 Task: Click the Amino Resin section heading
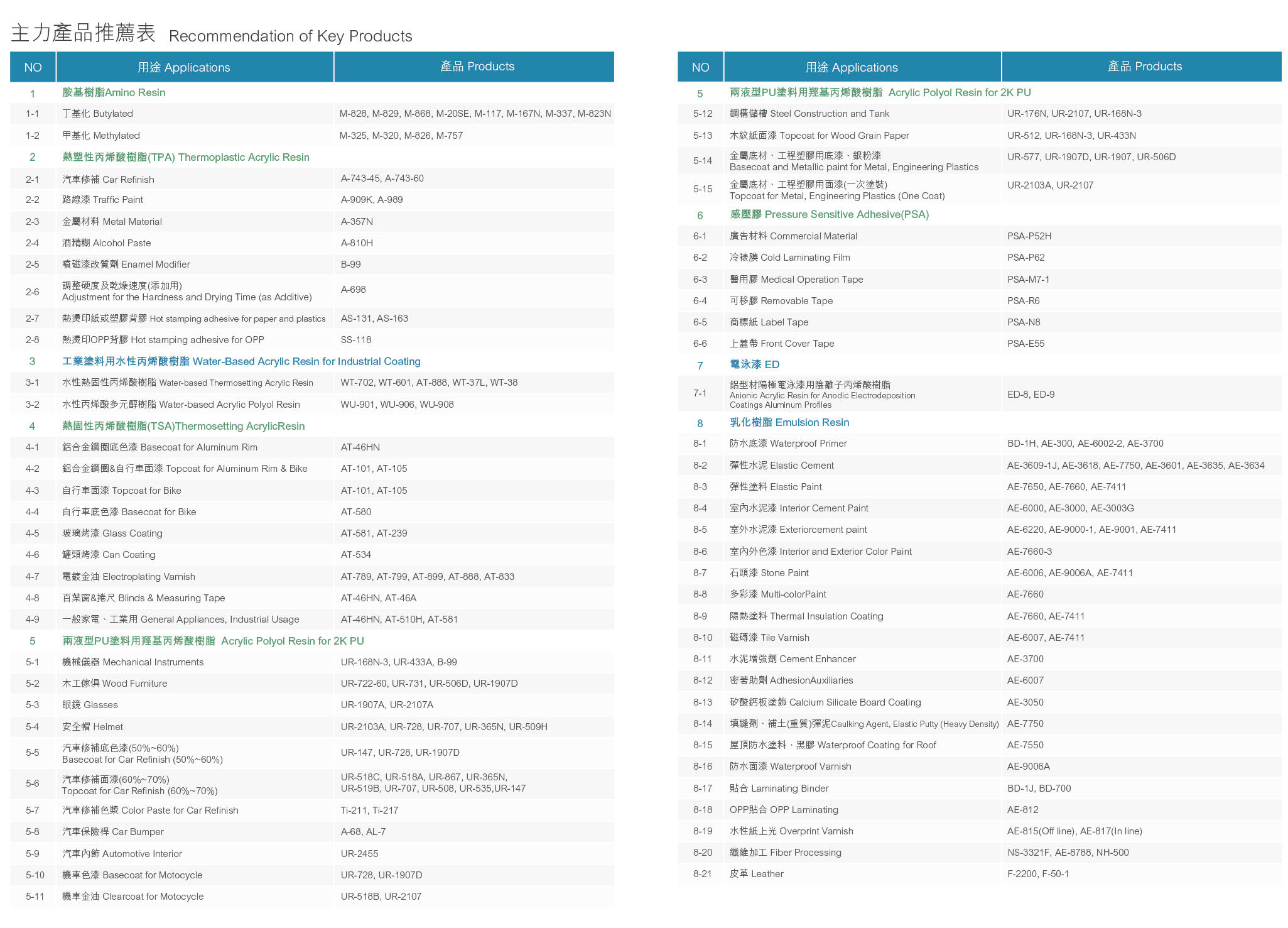point(114,93)
